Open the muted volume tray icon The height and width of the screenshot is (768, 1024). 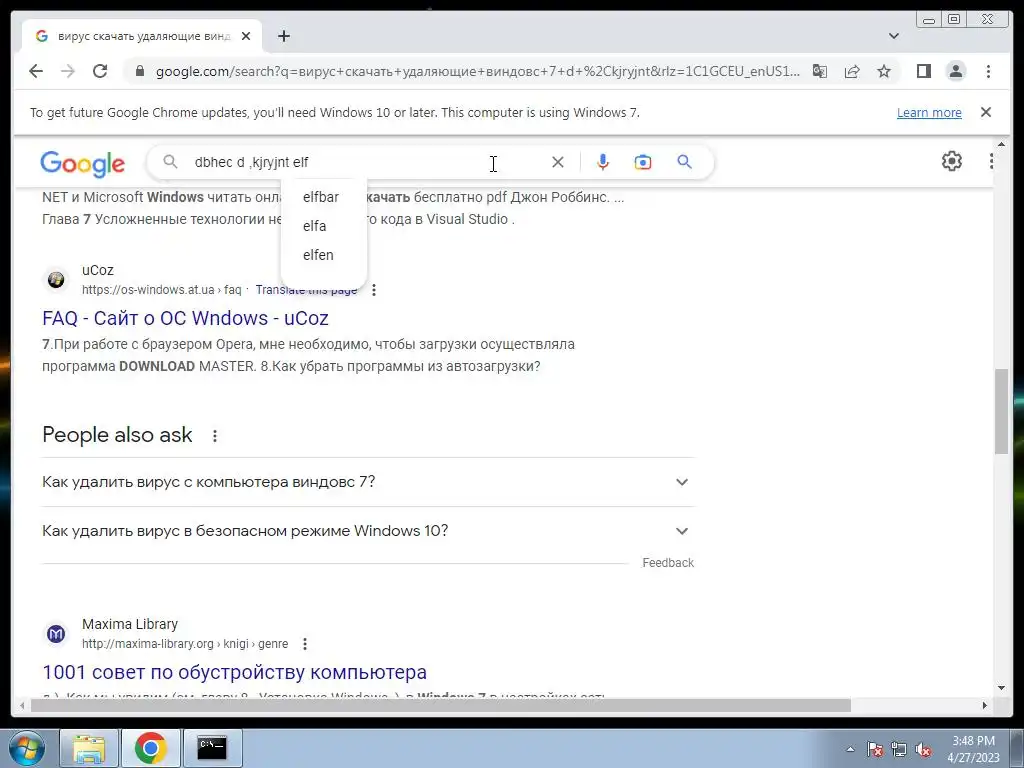click(x=923, y=749)
